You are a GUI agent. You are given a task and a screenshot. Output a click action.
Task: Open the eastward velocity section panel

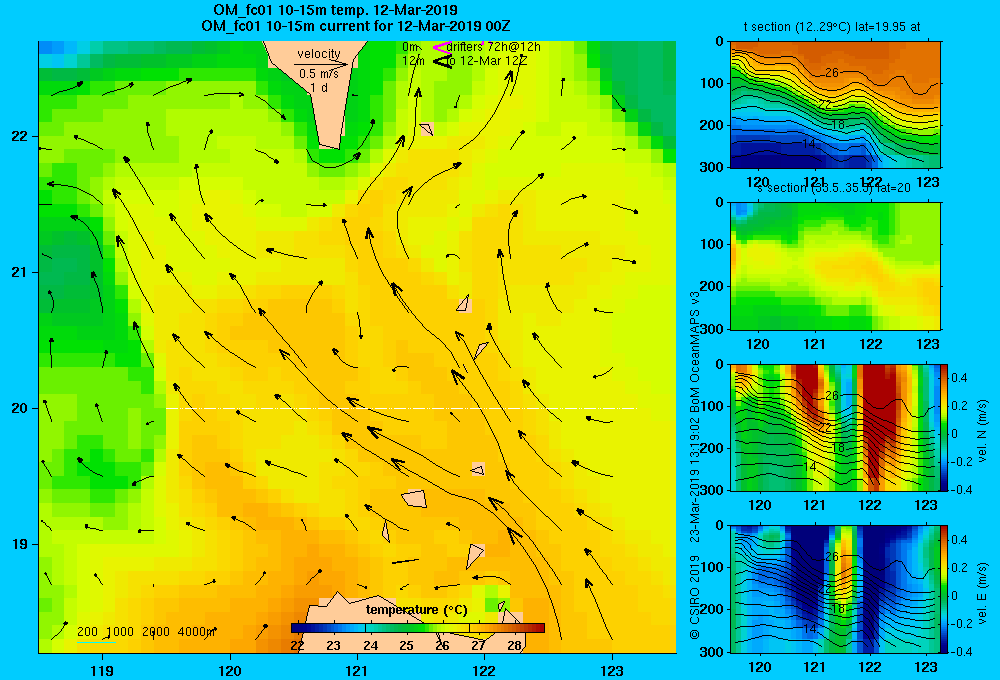click(835, 589)
